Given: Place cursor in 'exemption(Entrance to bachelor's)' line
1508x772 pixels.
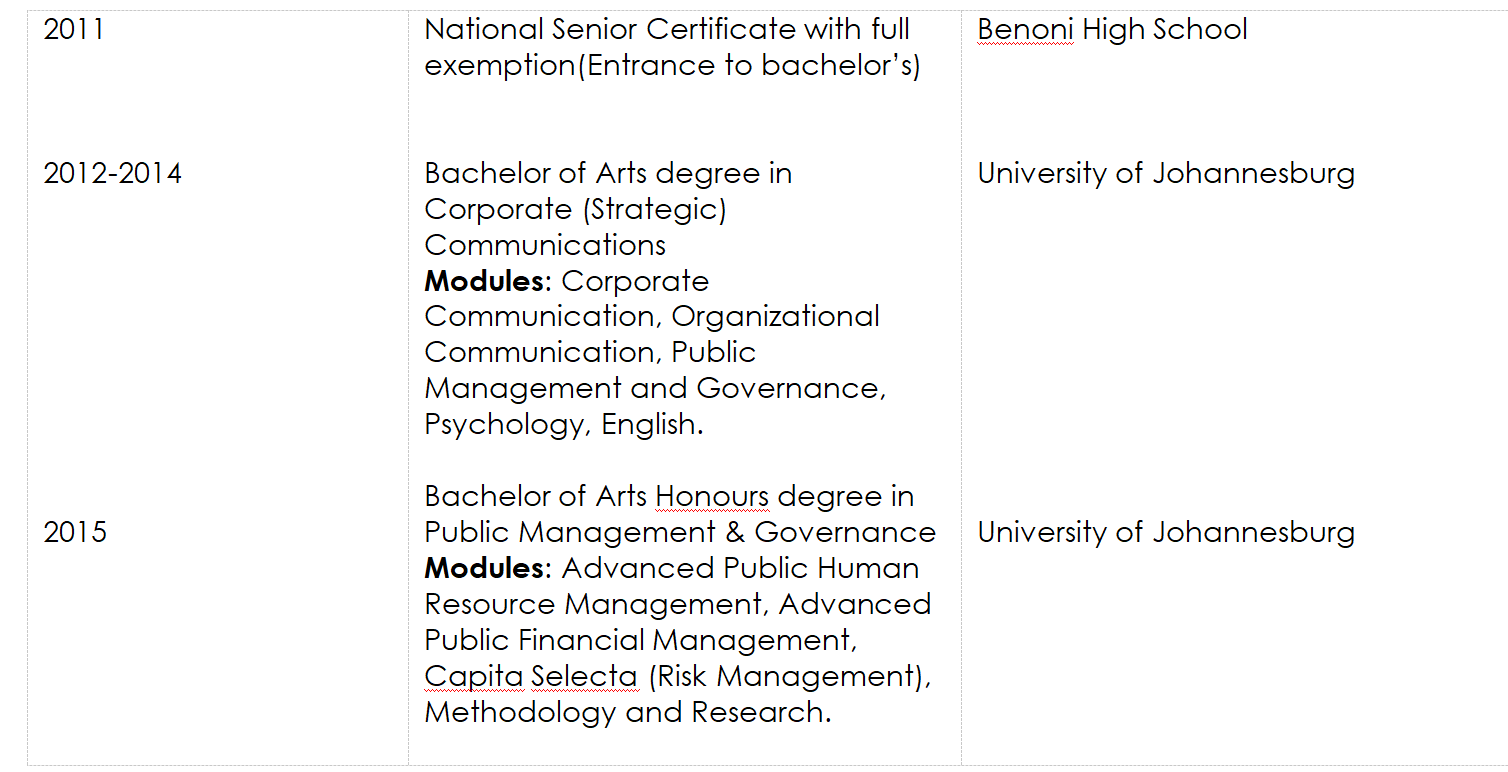Looking at the screenshot, I should [672, 66].
